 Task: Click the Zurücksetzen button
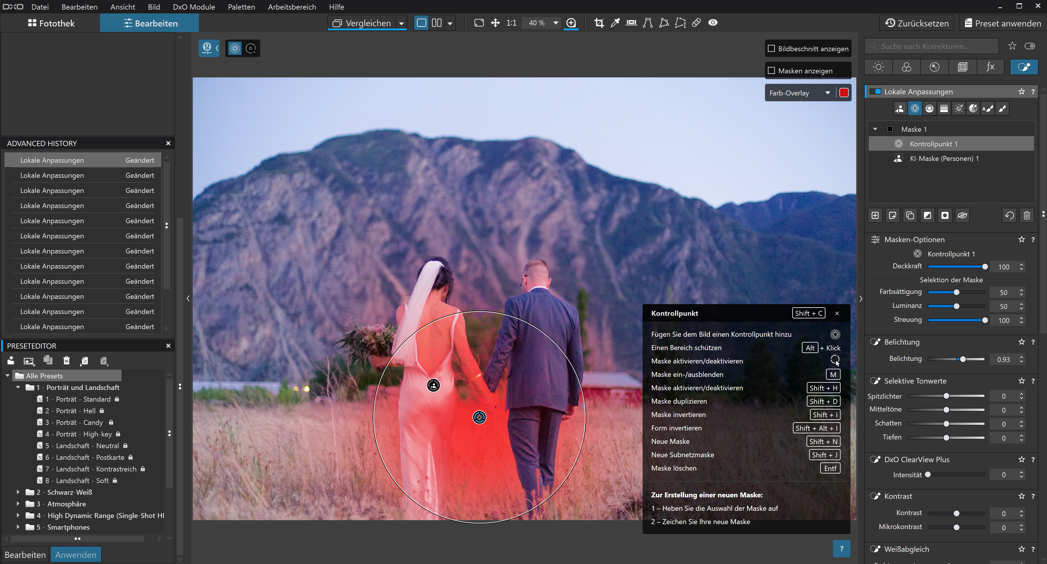[916, 23]
